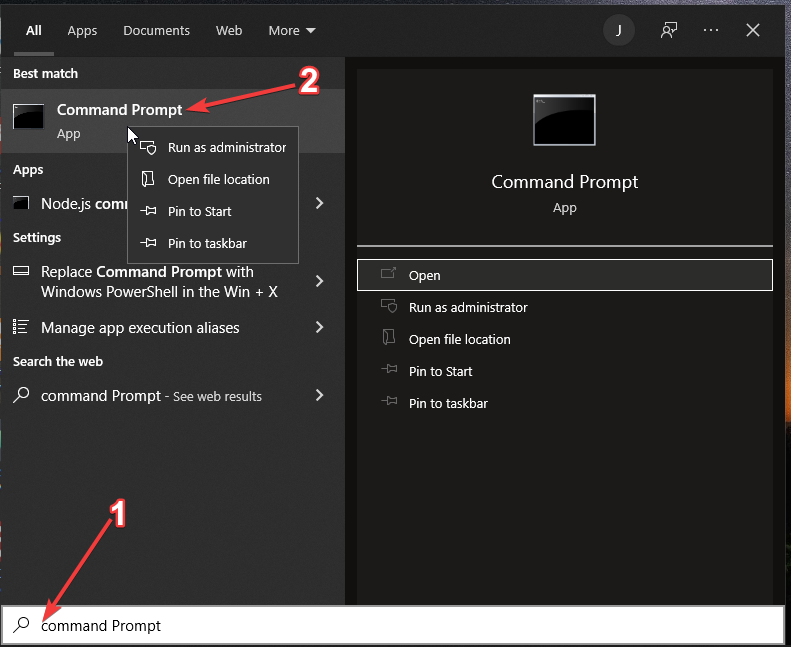Viewport: 791px width, 647px height.
Task: Choose Open file location in context menu
Action: click(213, 179)
